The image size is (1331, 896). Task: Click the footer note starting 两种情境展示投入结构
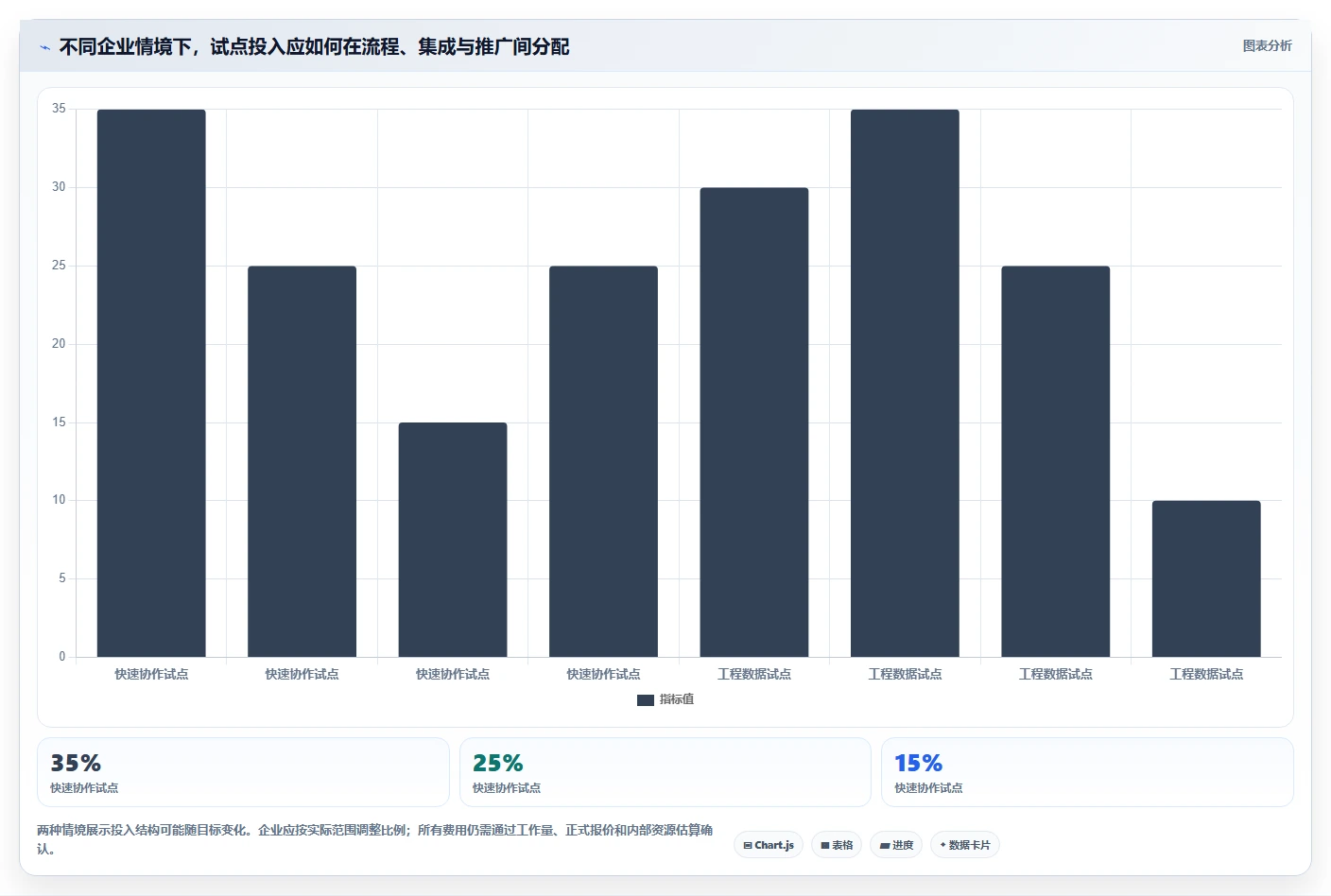375,839
